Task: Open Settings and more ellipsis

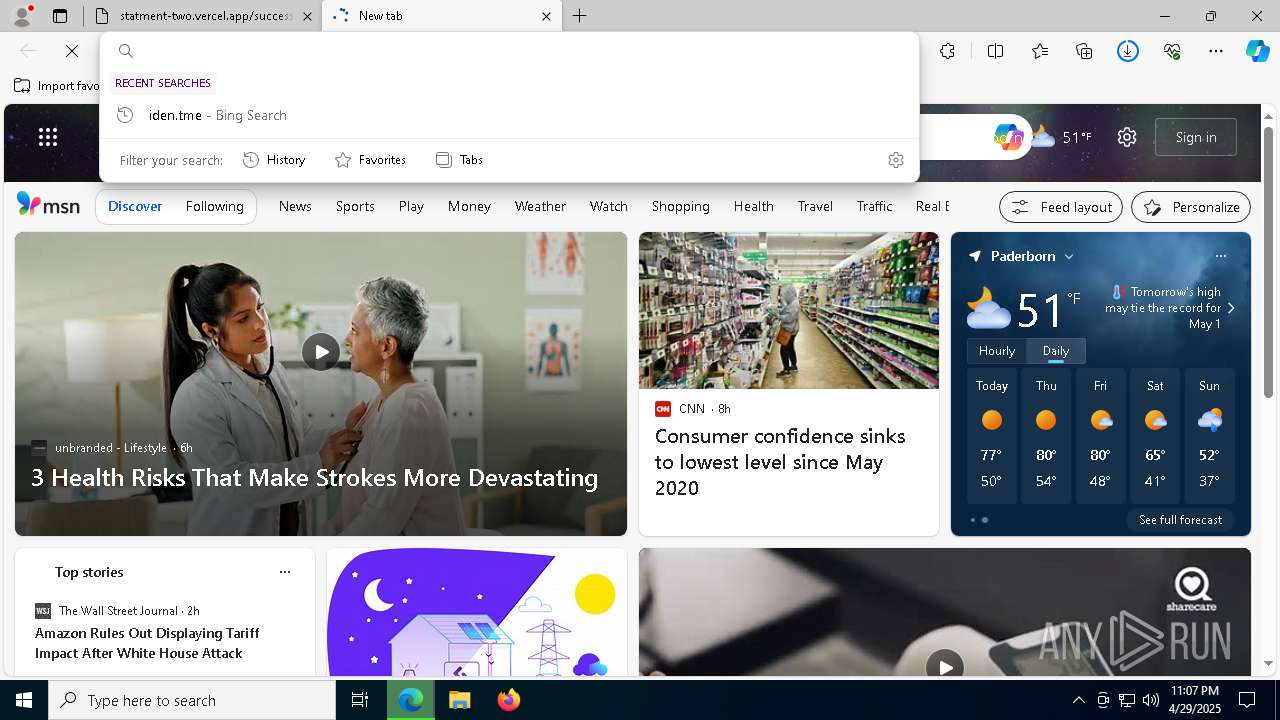Action: (x=1216, y=51)
